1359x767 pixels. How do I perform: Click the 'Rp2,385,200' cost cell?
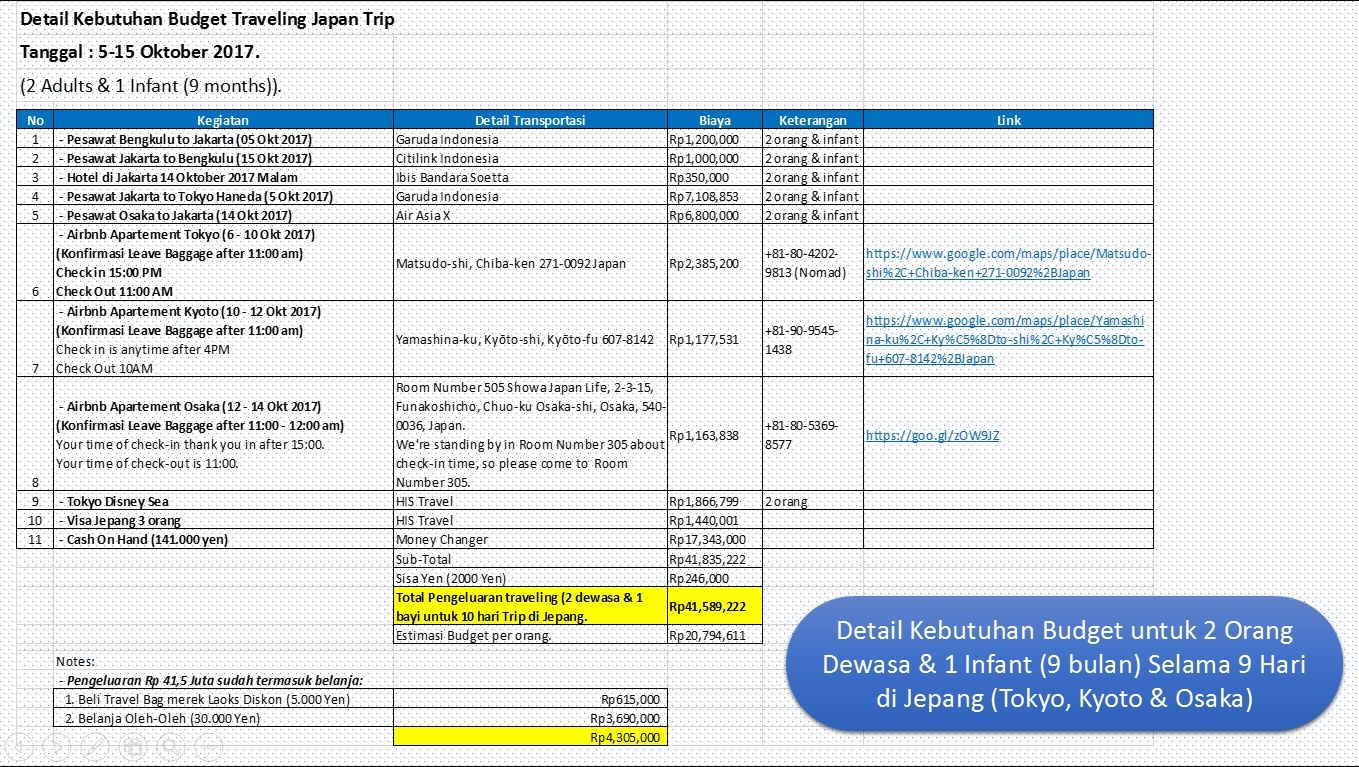point(714,263)
